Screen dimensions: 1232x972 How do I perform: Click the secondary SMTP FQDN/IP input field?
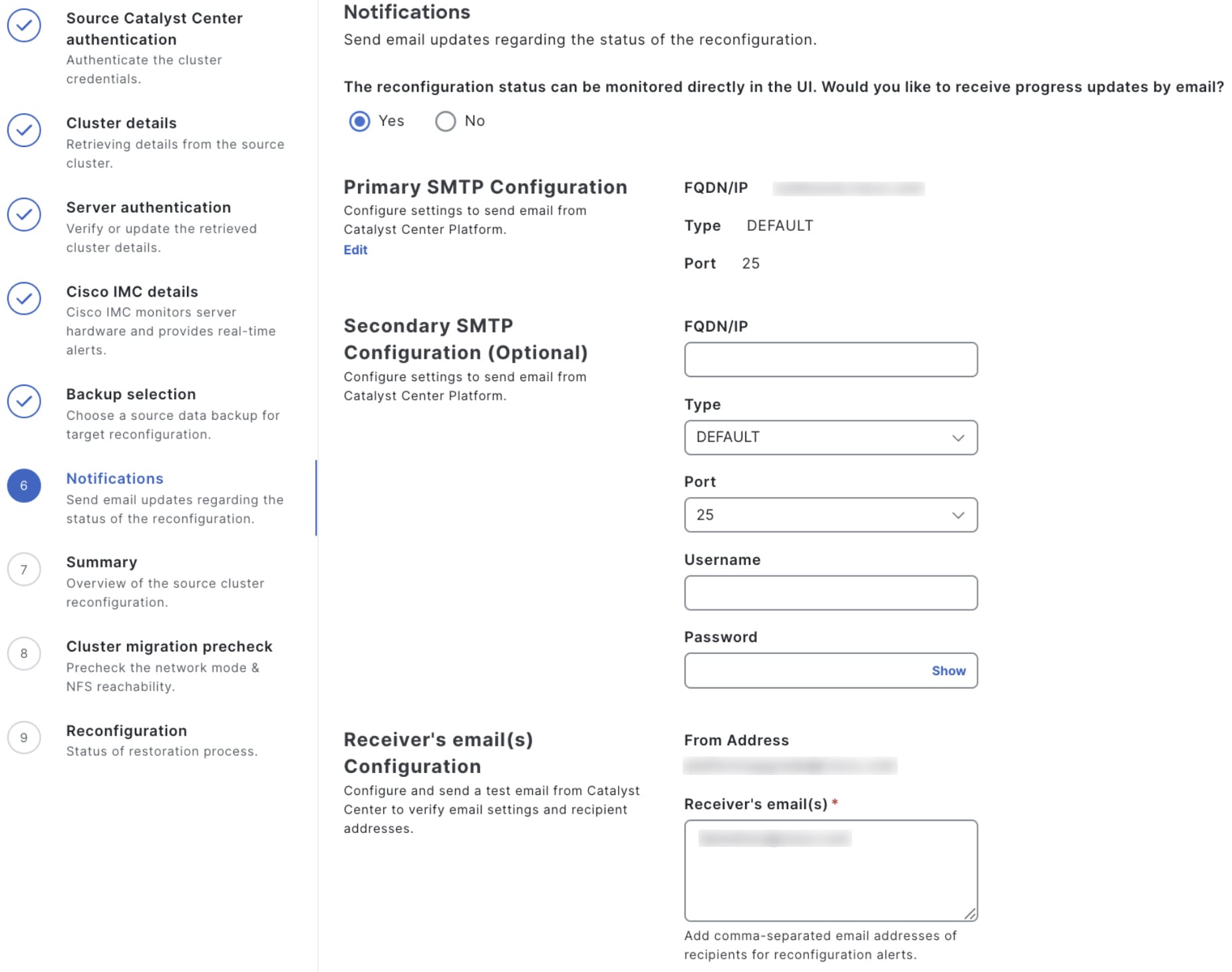[830, 359]
